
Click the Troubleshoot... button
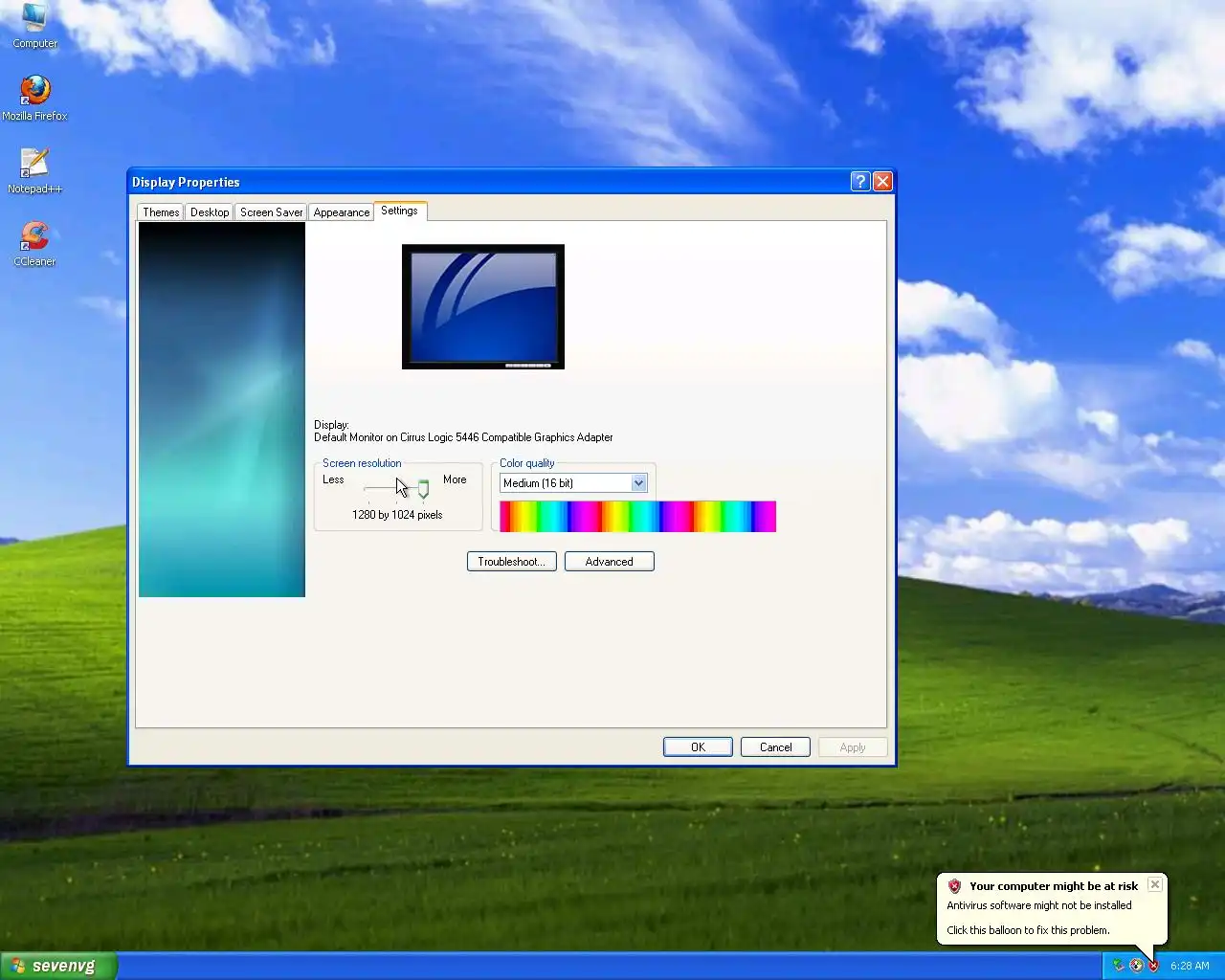[511, 562]
